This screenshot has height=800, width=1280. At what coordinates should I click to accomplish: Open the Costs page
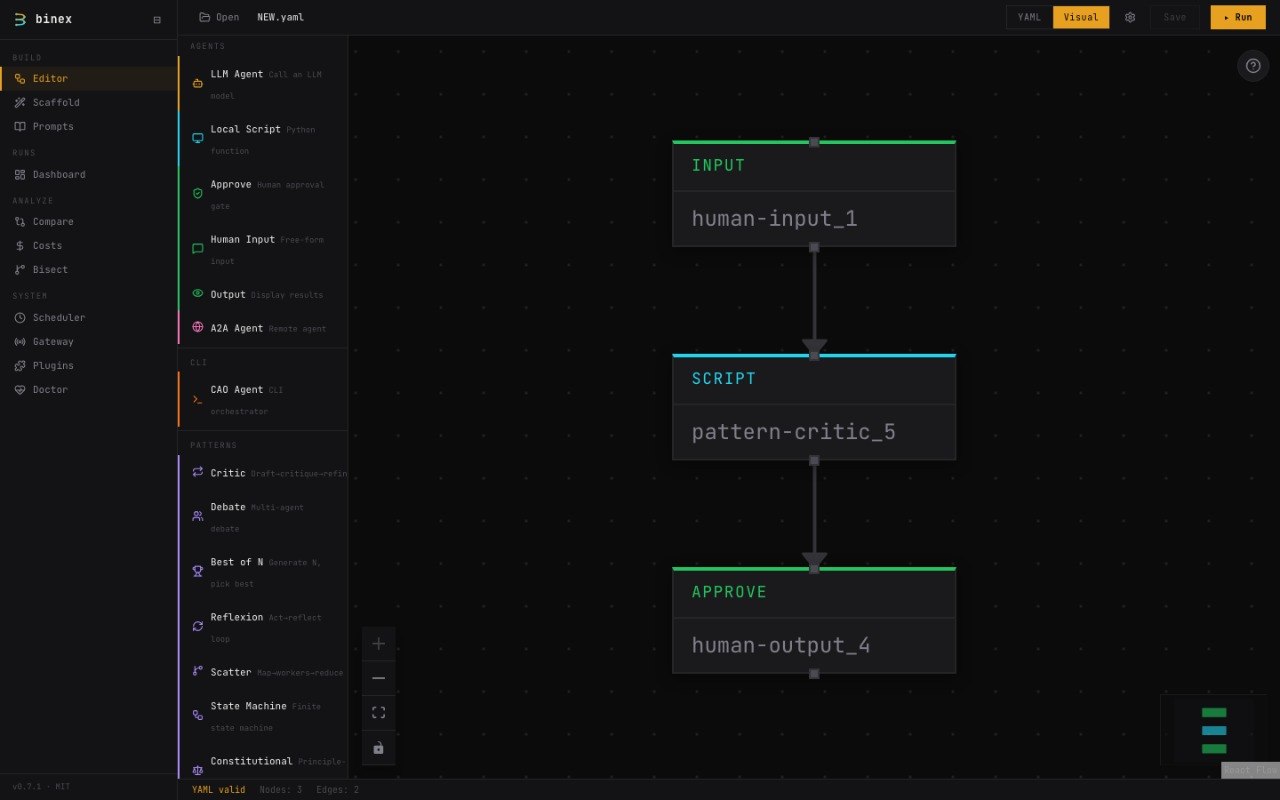(x=89, y=246)
